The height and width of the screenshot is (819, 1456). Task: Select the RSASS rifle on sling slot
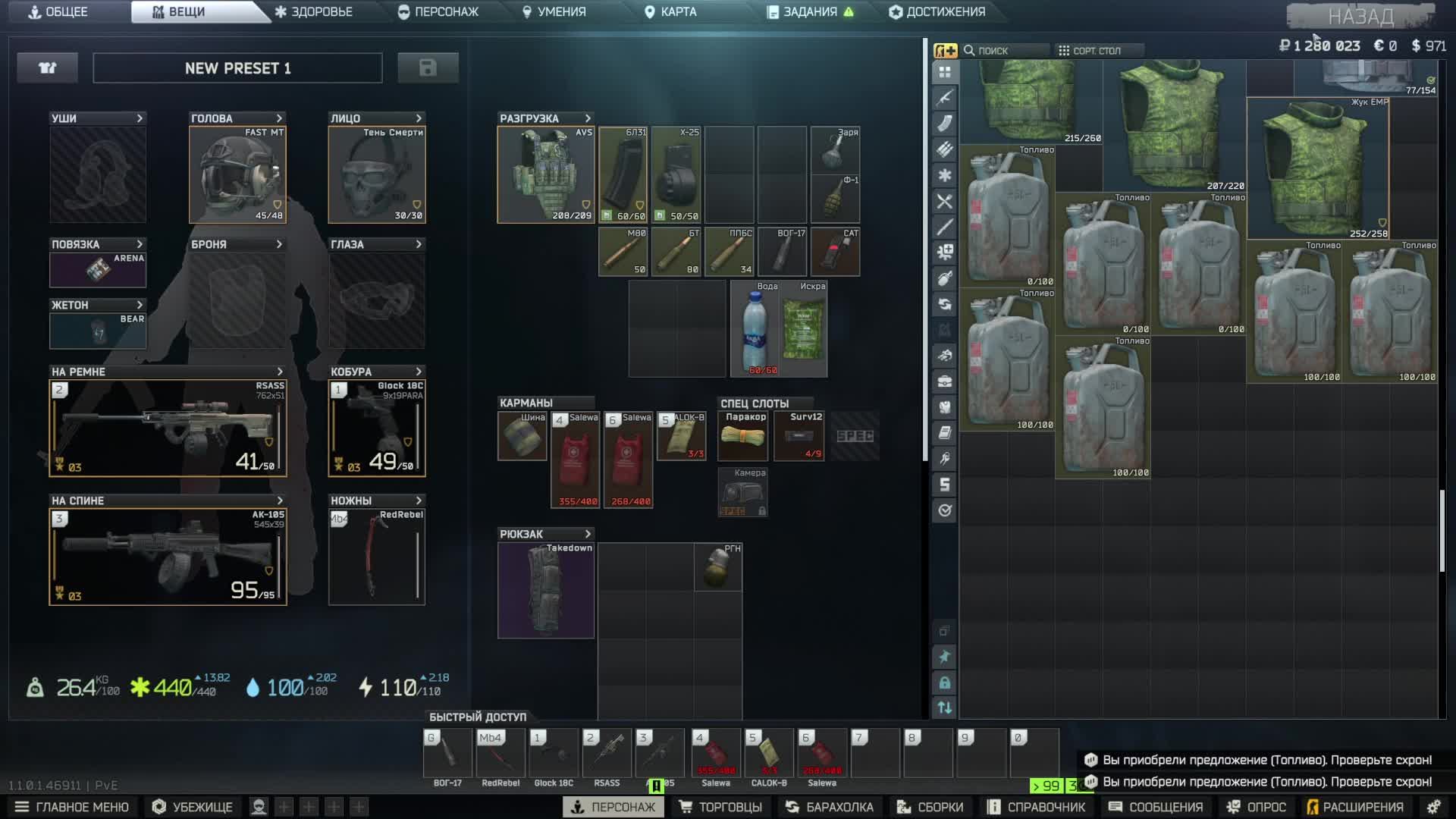[x=168, y=428]
